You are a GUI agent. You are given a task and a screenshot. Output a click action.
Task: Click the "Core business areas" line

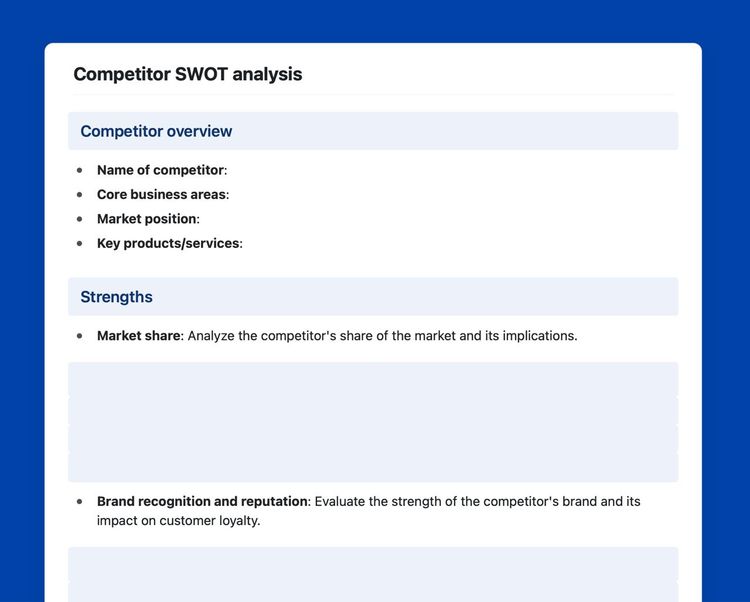tap(163, 195)
